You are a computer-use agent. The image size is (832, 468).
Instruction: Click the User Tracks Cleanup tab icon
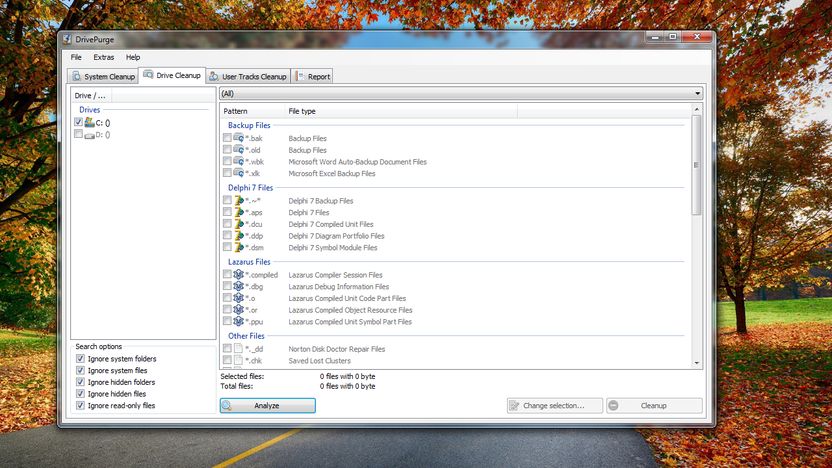pos(214,76)
